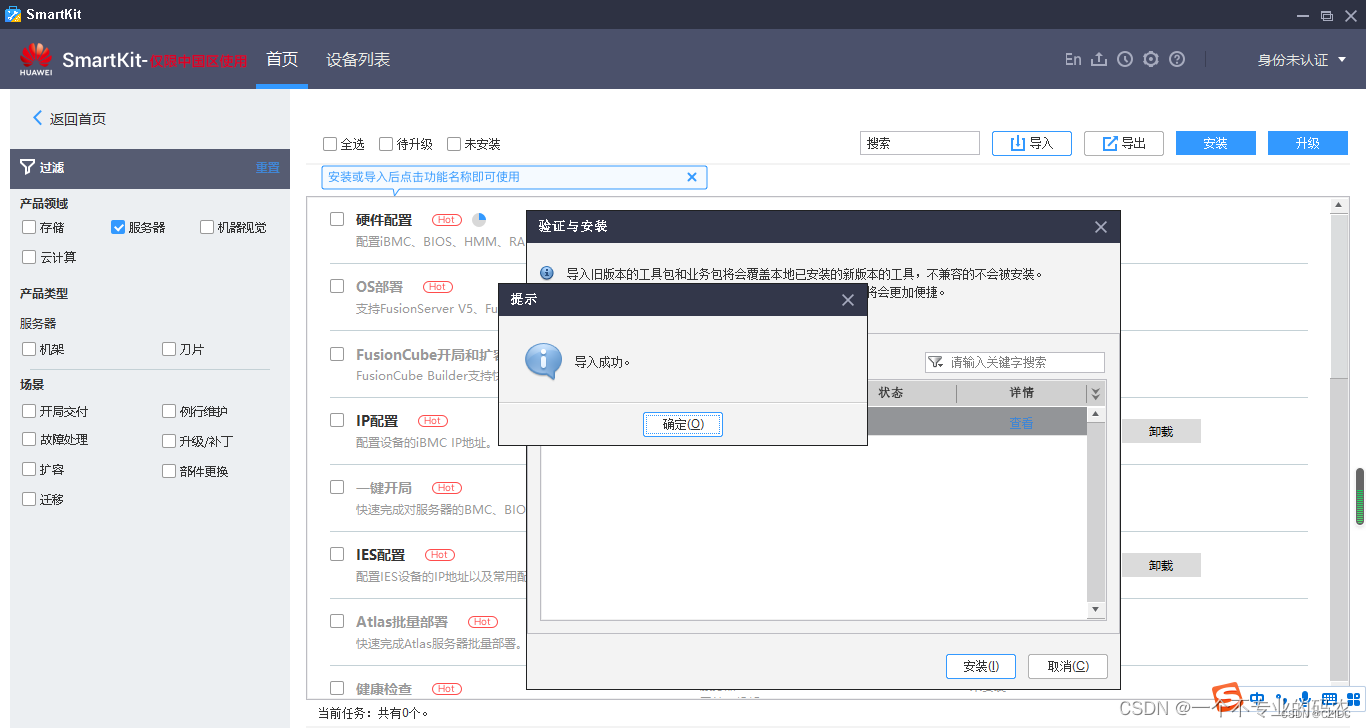The height and width of the screenshot is (728, 1366).
Task: Click the blue 升级 button
Action: coord(1308,143)
